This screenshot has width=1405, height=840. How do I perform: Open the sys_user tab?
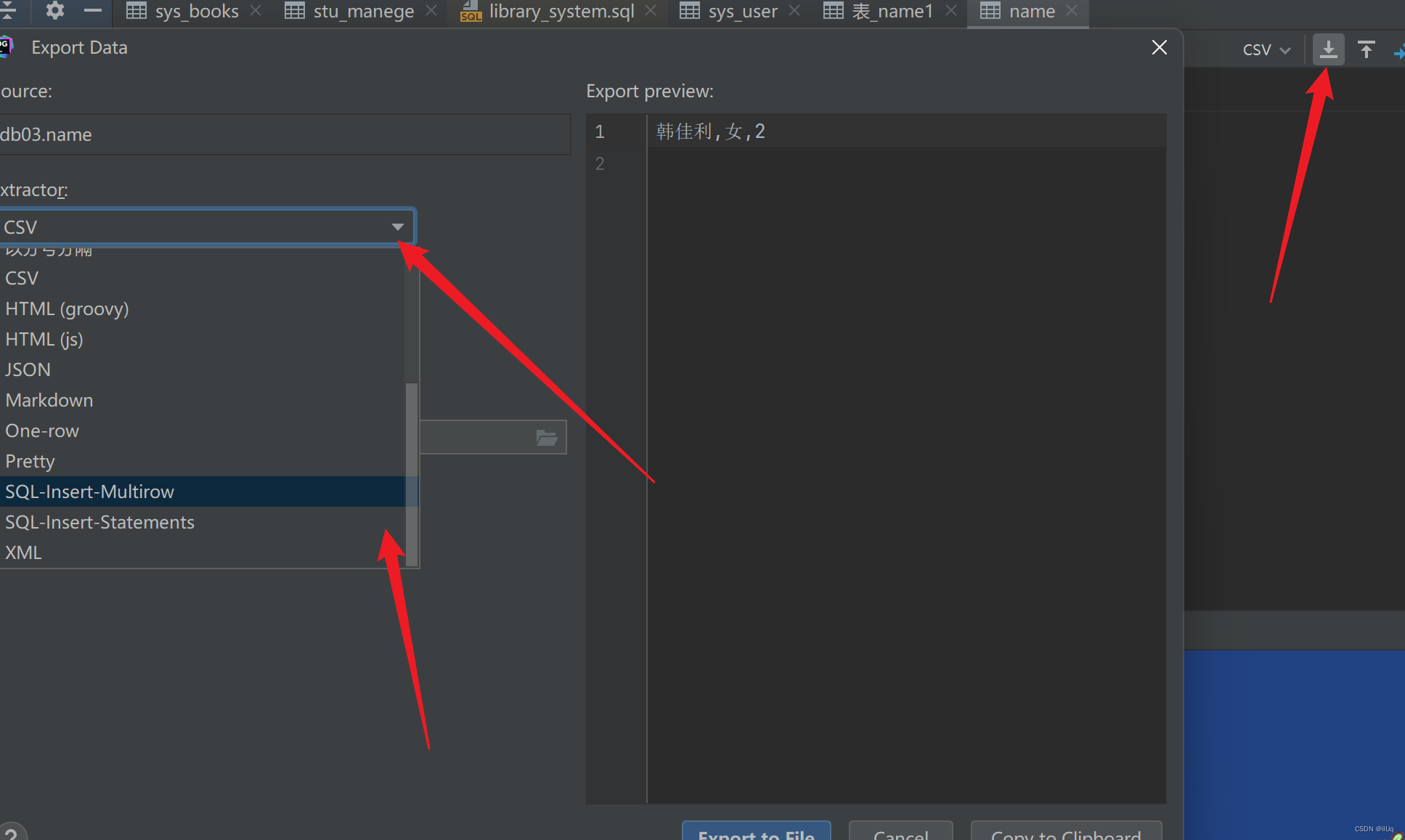[x=728, y=11]
